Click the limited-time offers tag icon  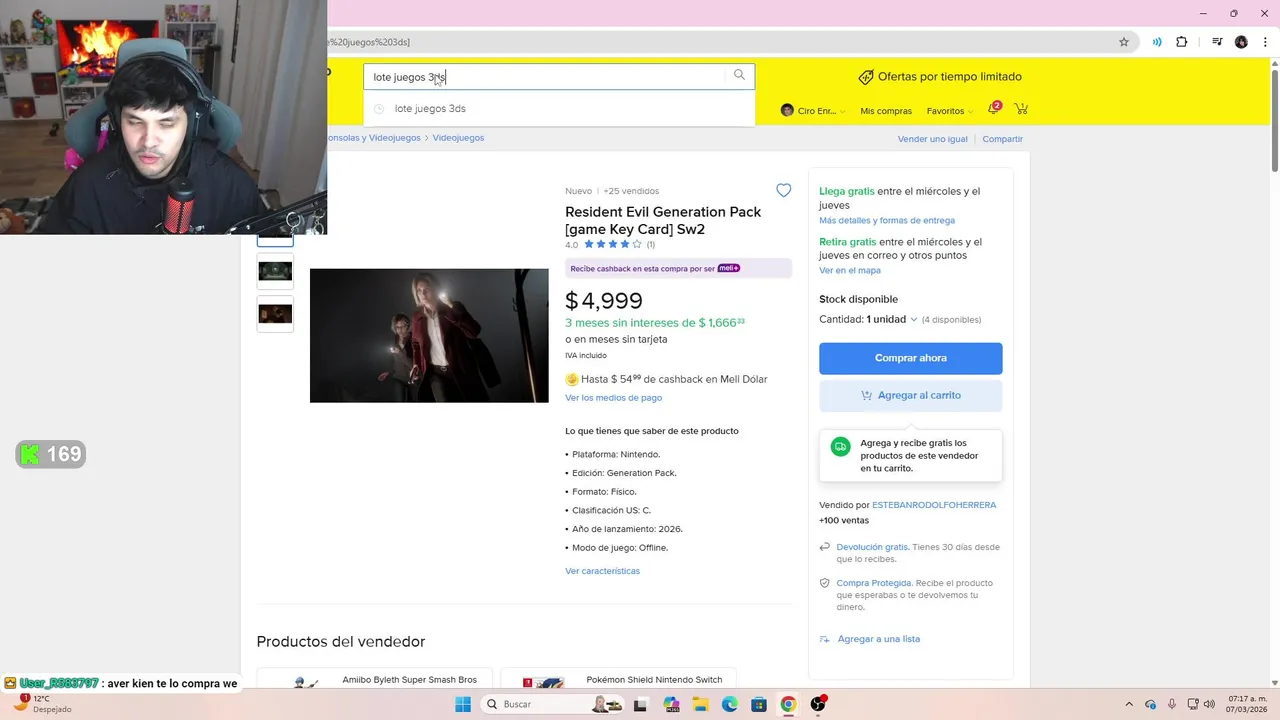[866, 77]
